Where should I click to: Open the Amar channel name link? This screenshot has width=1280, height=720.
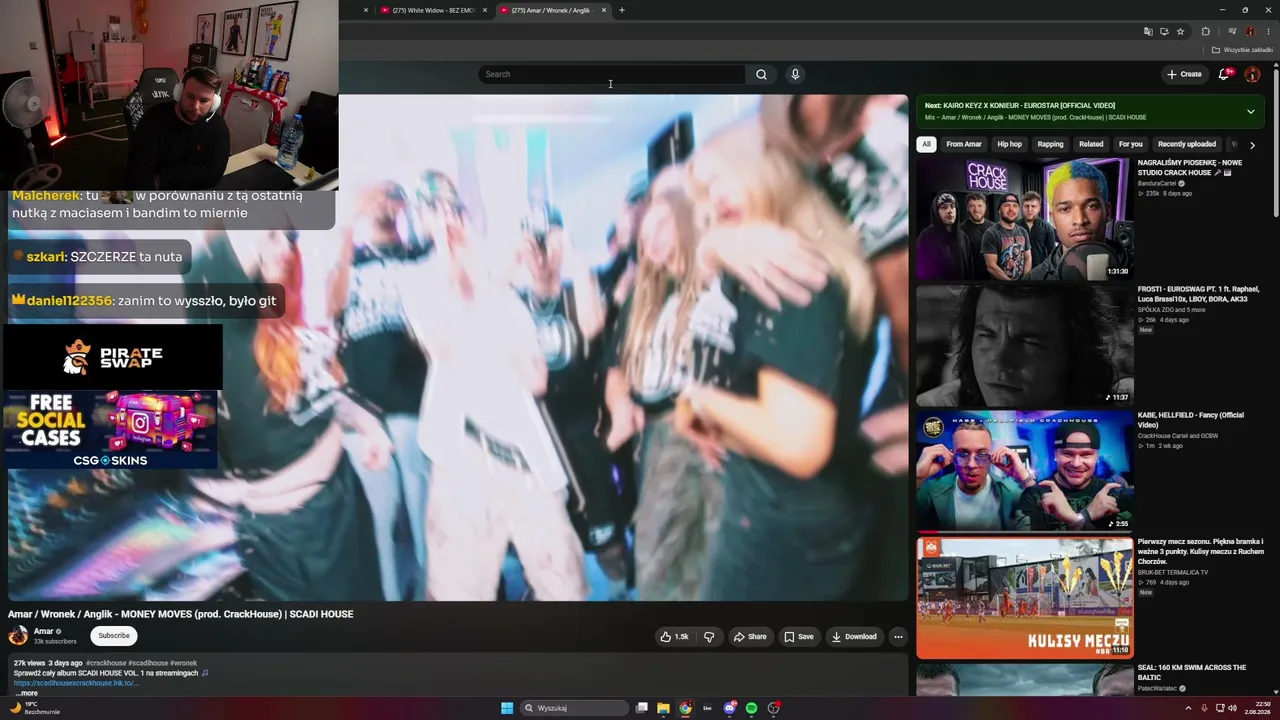[43, 632]
